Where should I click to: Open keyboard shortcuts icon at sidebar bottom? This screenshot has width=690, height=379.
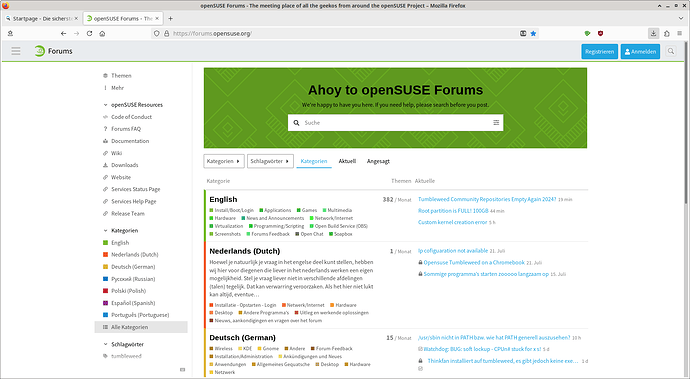coord(183,370)
